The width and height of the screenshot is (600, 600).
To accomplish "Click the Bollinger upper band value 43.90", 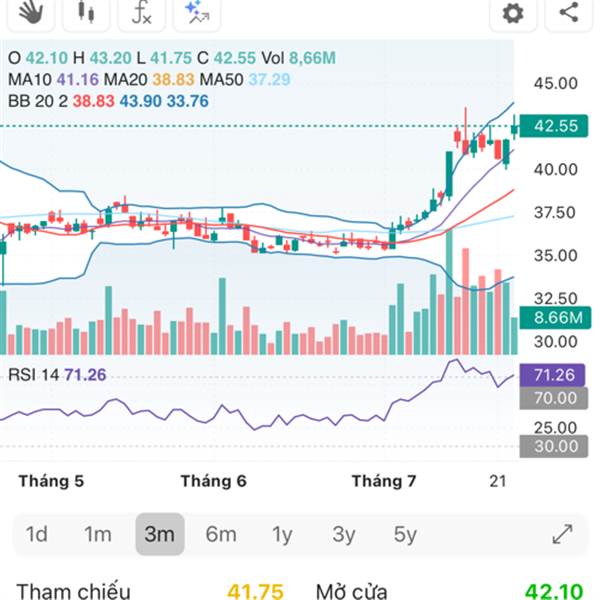I will (140, 101).
